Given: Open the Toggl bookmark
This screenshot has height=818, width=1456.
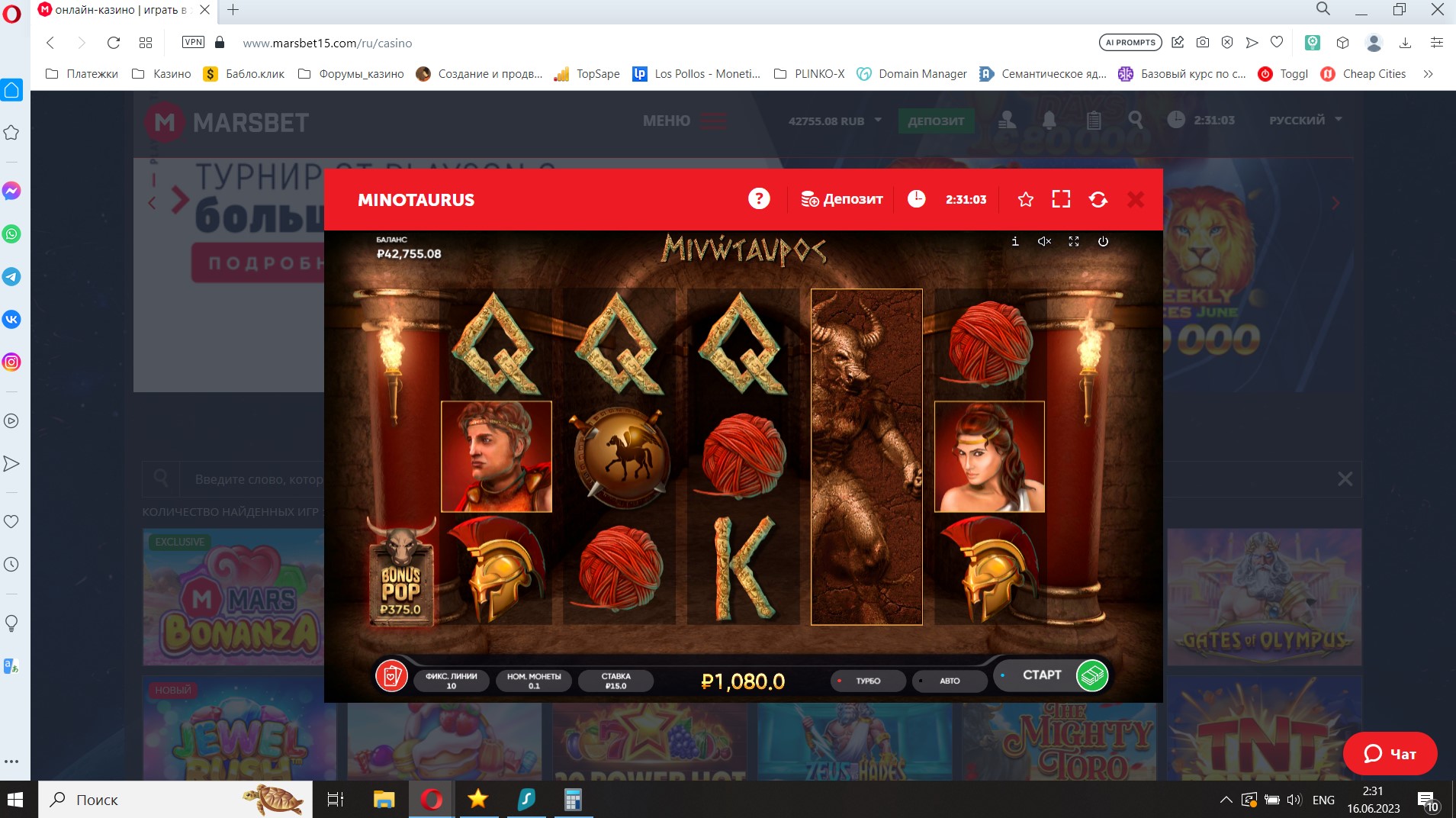Looking at the screenshot, I should click(1284, 74).
